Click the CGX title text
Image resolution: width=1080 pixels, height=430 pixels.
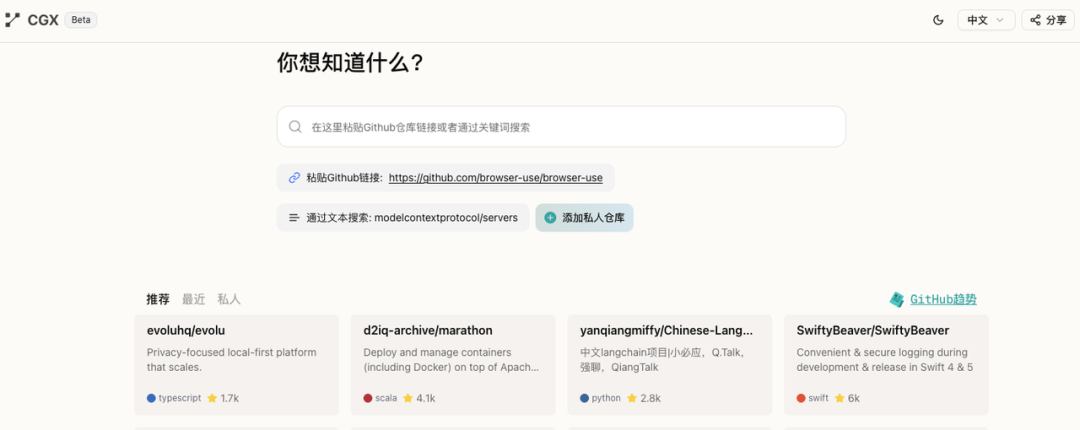[43, 20]
